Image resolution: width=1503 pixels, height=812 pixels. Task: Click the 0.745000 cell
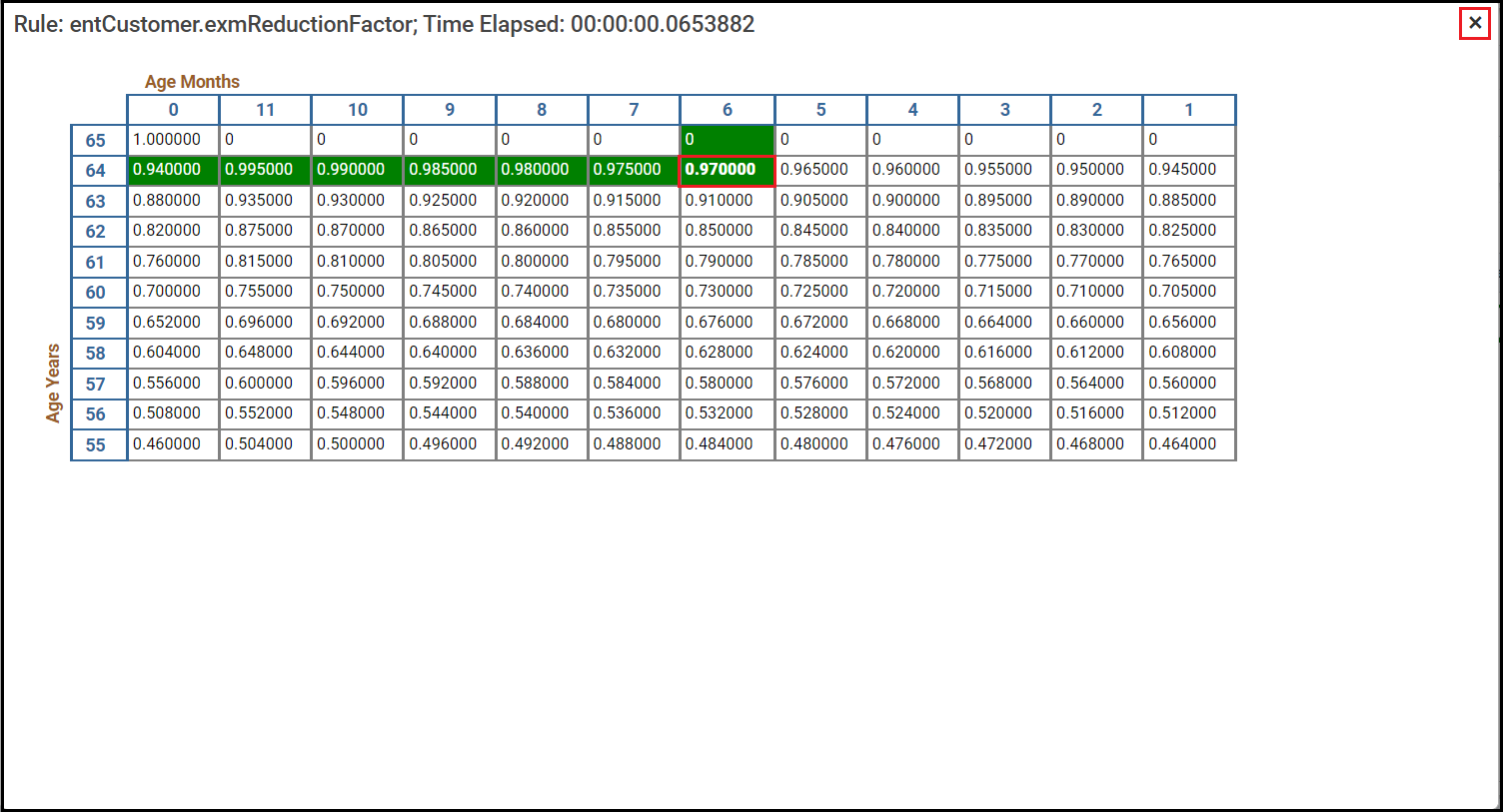click(449, 292)
